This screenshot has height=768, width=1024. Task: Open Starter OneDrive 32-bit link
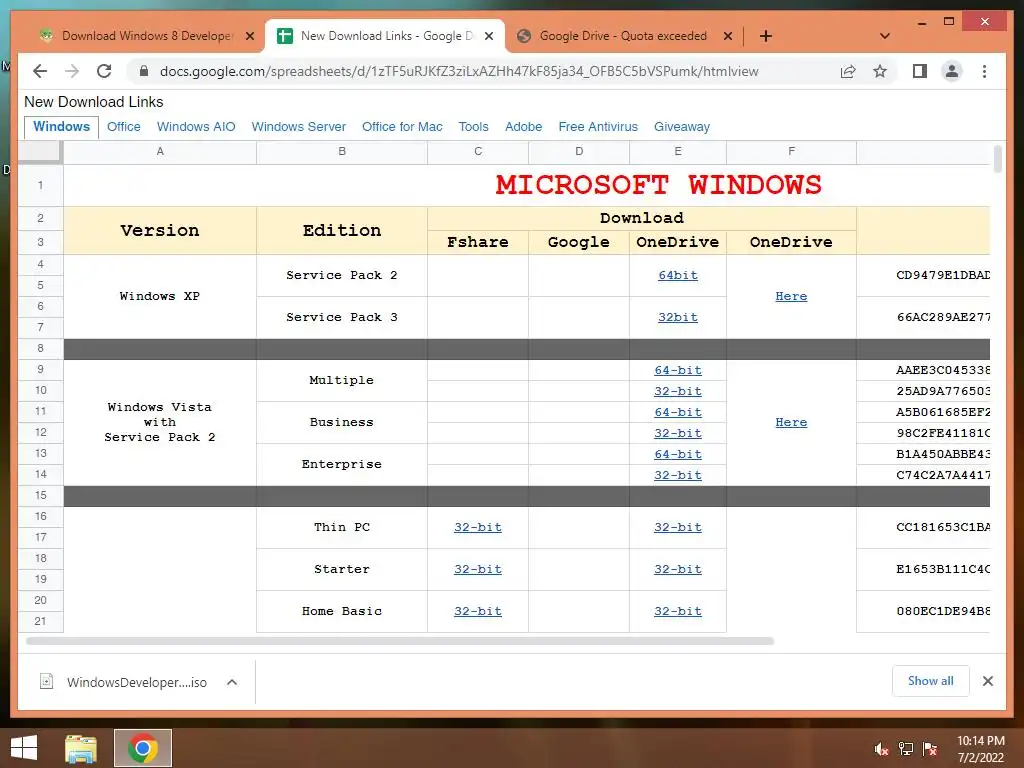(678, 569)
